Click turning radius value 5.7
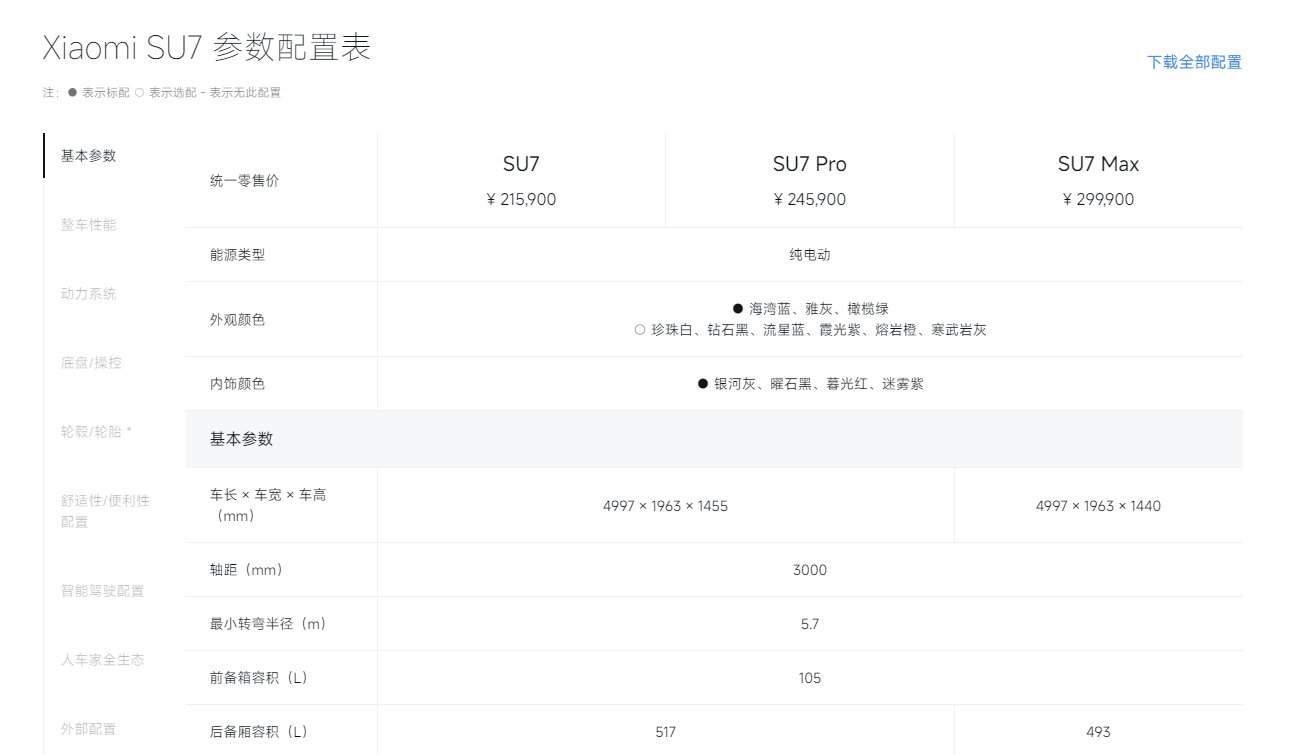The height and width of the screenshot is (755, 1303). coord(810,624)
